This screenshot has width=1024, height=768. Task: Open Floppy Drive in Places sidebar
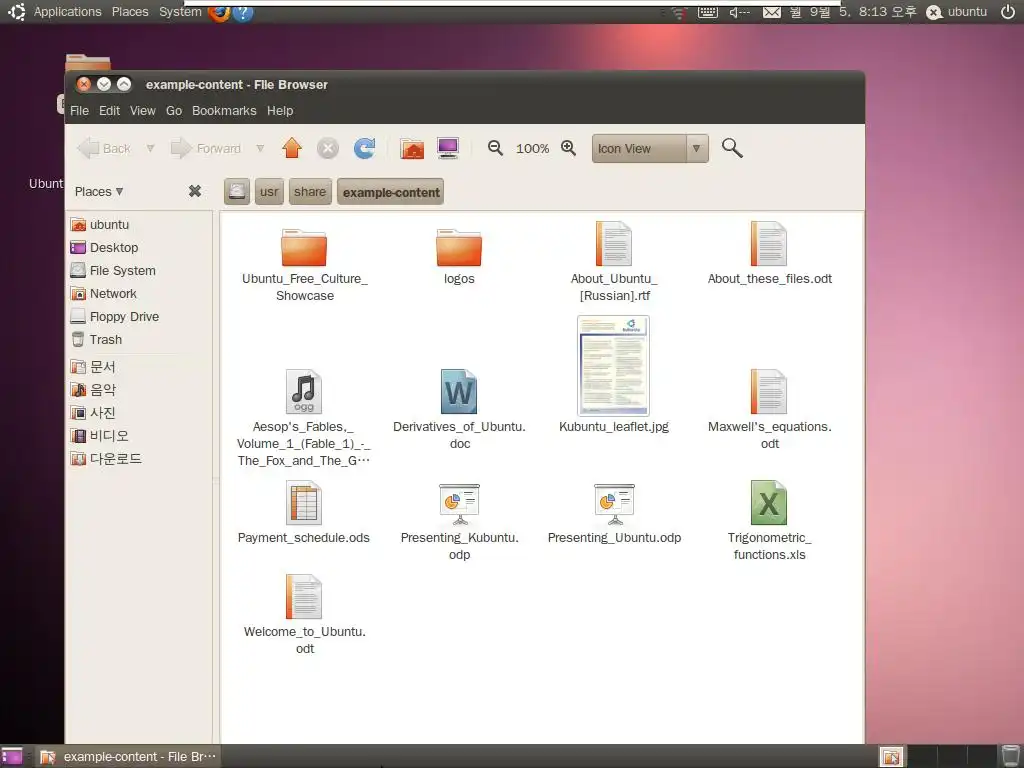140,317
